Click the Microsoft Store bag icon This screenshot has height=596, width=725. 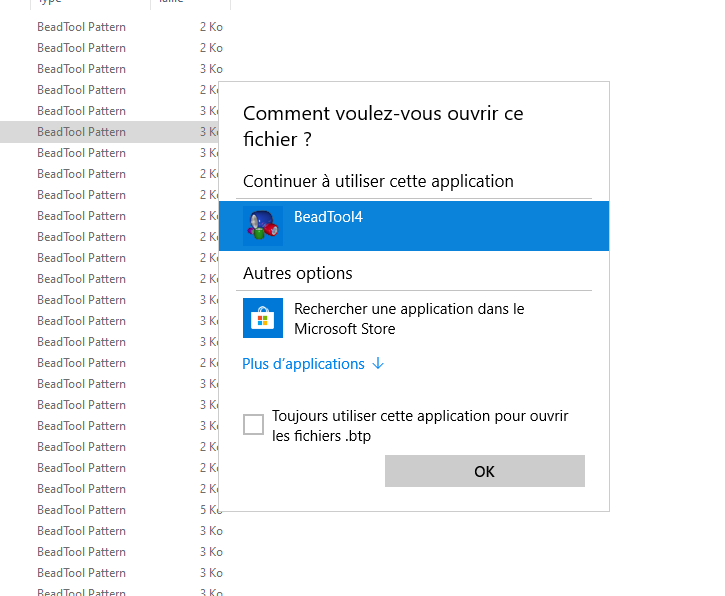tap(263, 318)
